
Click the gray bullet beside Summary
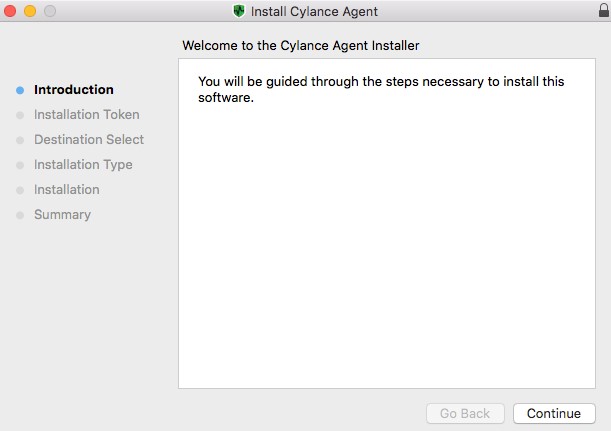click(20, 215)
